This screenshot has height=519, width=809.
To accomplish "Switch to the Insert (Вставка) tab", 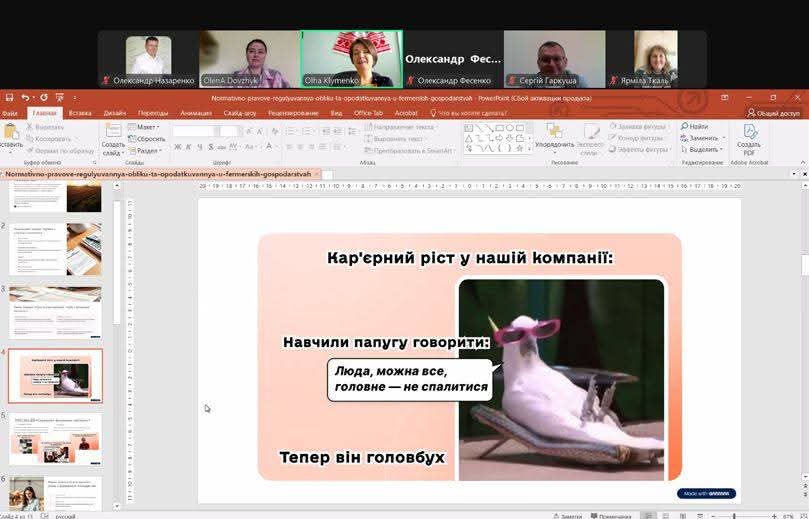I will tap(80, 114).
